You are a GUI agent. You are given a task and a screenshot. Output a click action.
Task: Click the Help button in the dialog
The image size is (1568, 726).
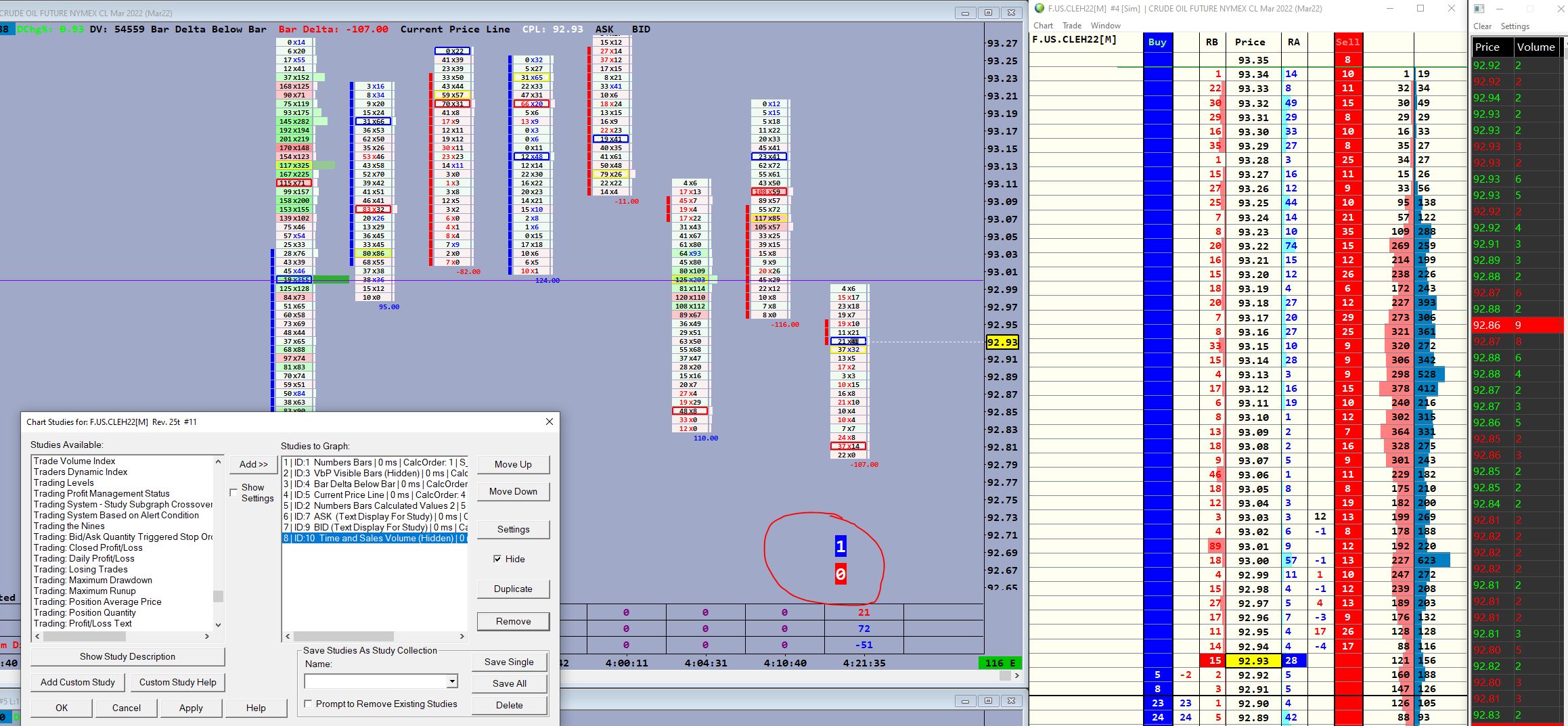coord(256,708)
